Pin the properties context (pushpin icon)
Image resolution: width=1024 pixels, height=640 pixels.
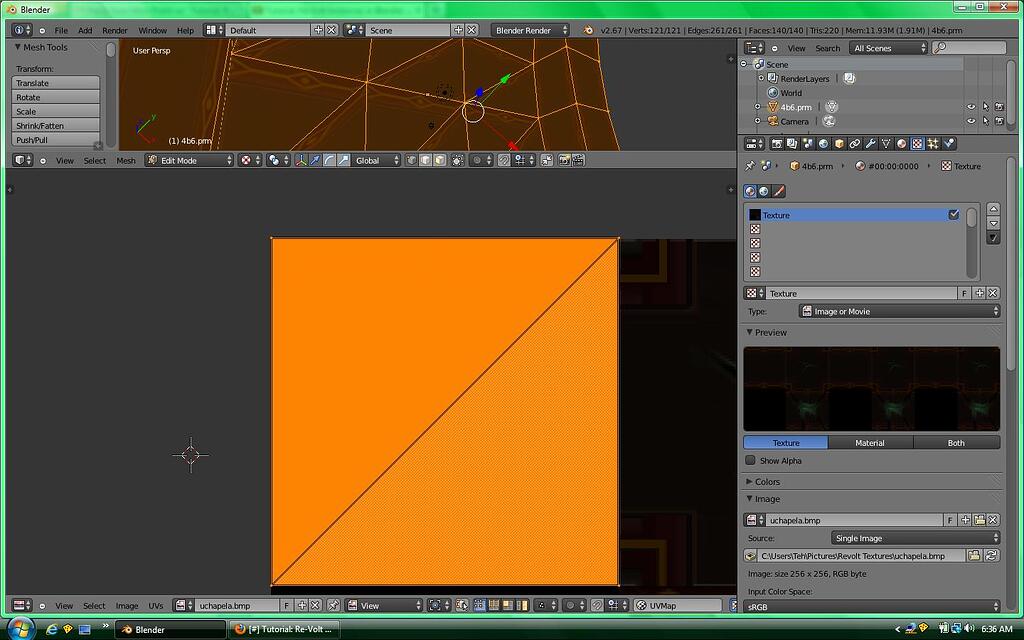[750, 166]
